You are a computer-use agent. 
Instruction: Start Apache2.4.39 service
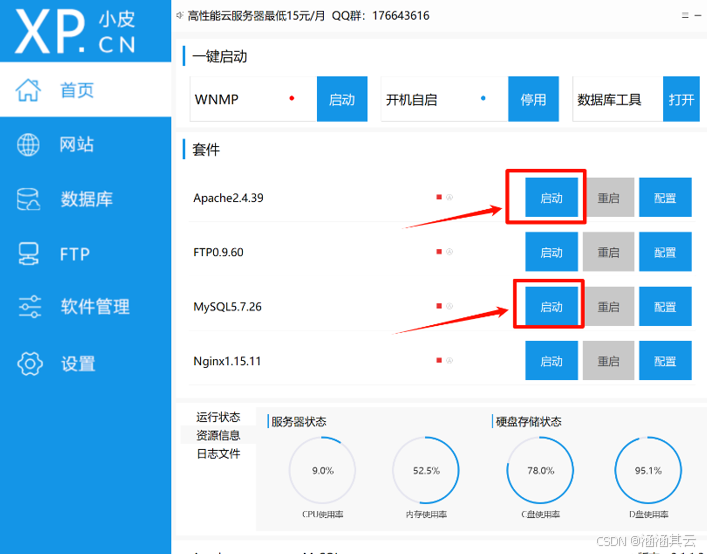tap(551, 197)
